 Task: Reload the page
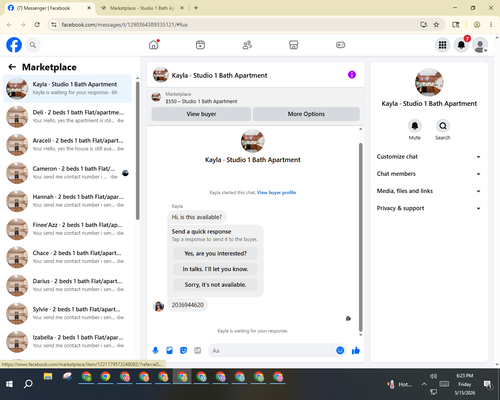[37, 25]
